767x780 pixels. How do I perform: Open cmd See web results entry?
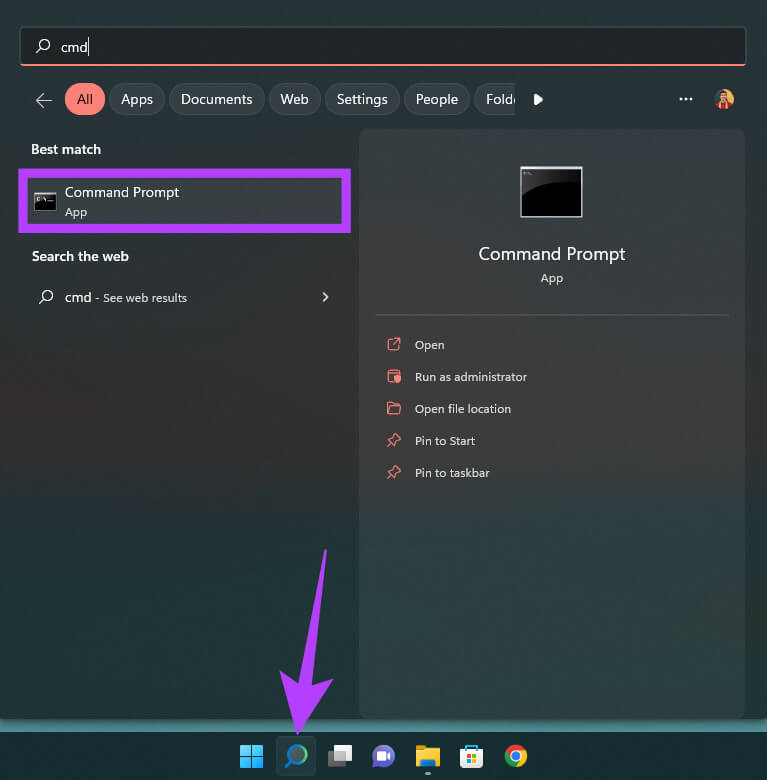coord(185,297)
